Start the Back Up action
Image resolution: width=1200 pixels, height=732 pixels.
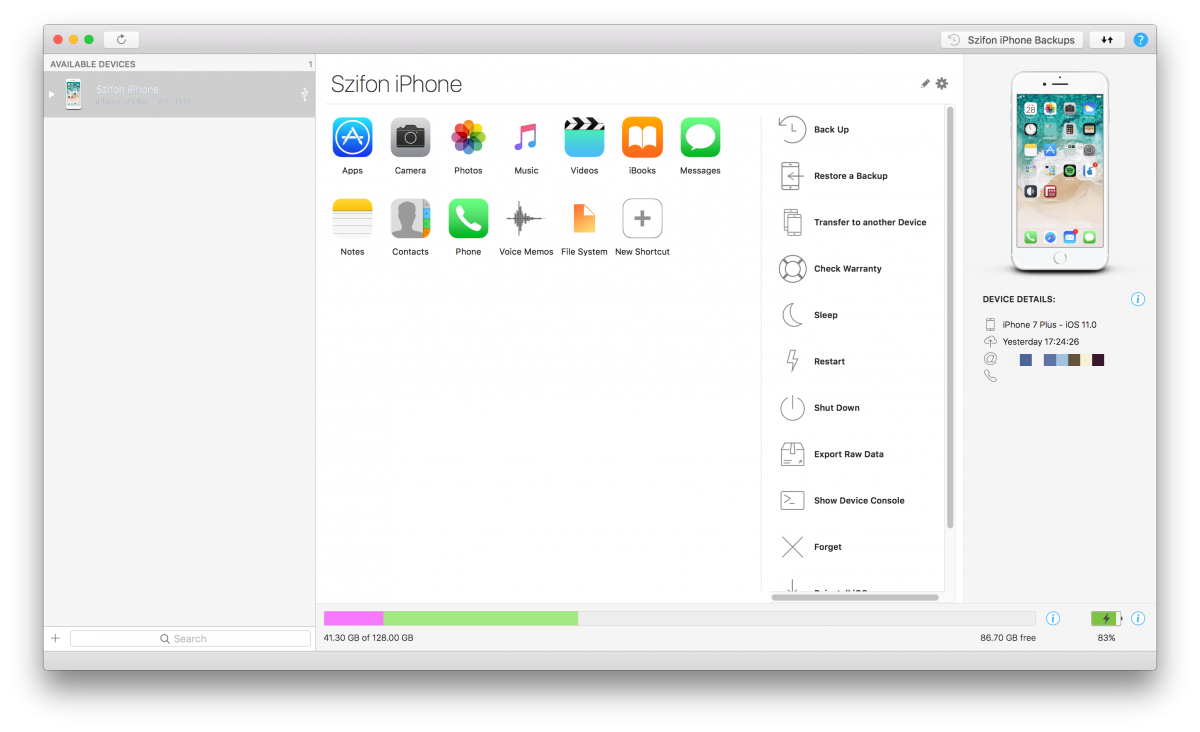pyautogui.click(x=831, y=130)
